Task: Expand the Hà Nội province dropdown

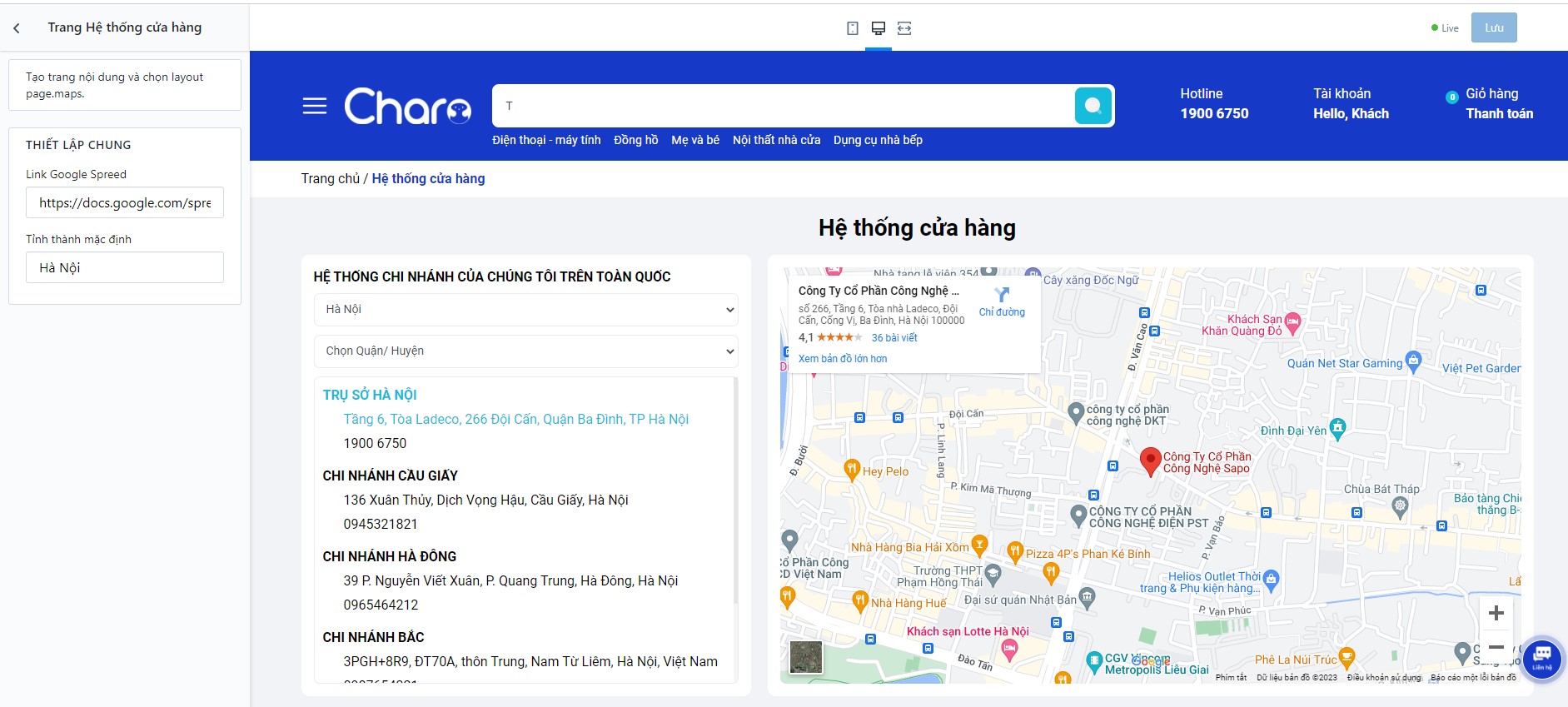Action: (525, 310)
